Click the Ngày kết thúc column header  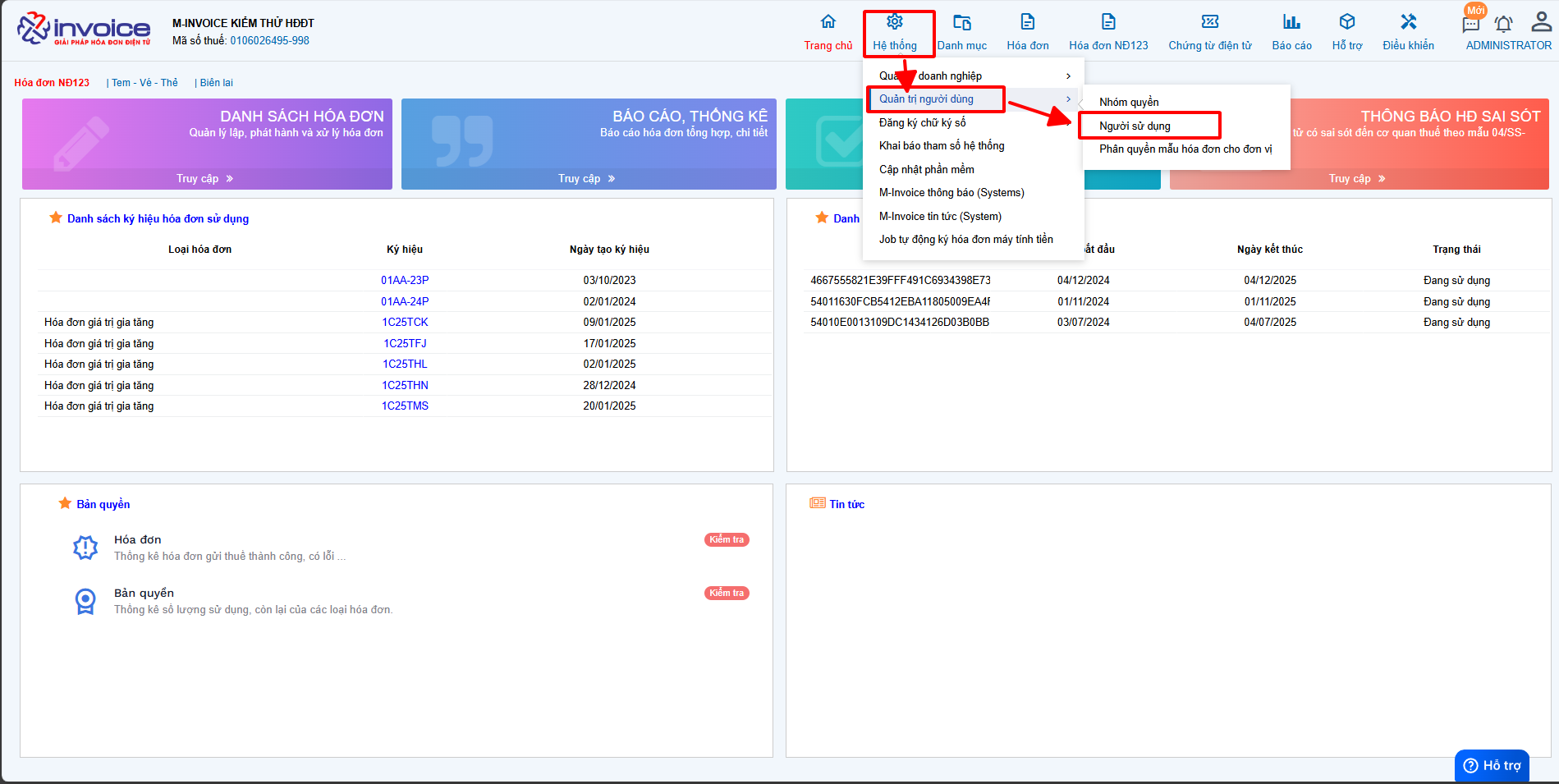(1270, 249)
